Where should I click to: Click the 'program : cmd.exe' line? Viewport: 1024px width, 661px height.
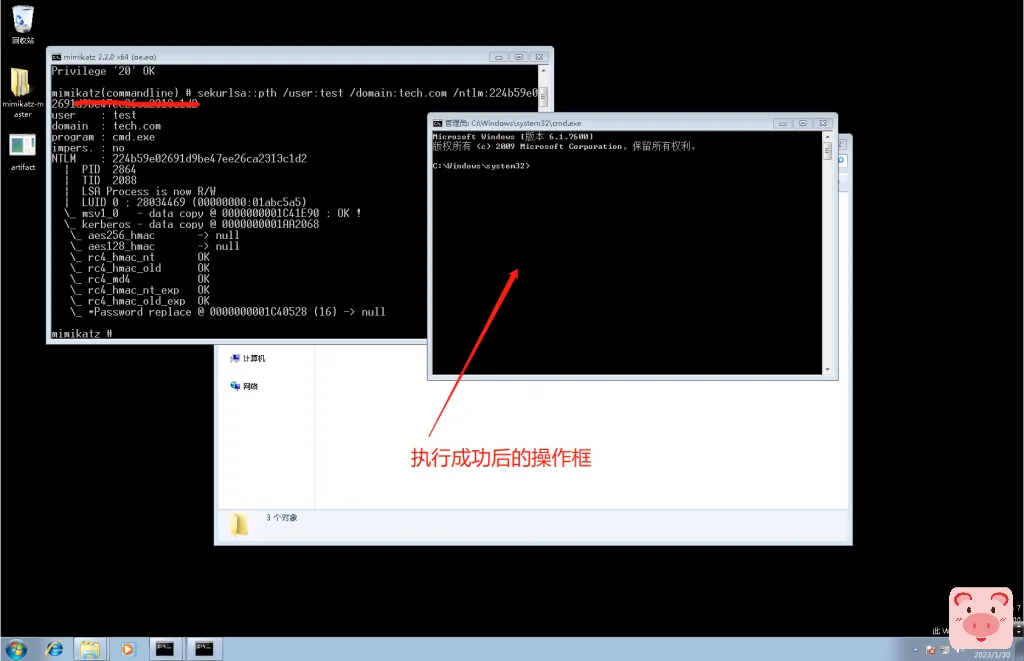(x=103, y=137)
